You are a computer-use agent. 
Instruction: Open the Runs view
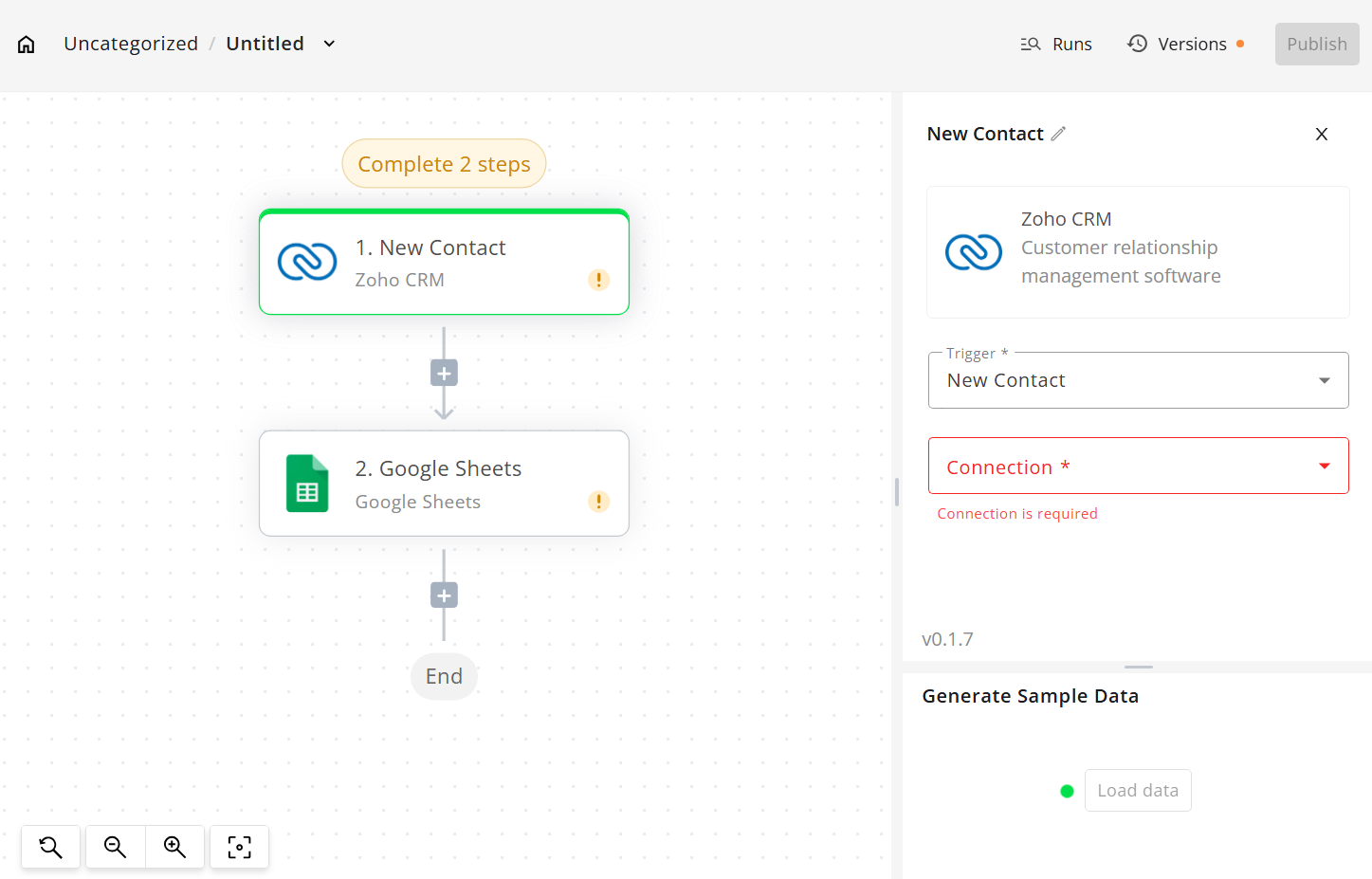tap(1056, 45)
